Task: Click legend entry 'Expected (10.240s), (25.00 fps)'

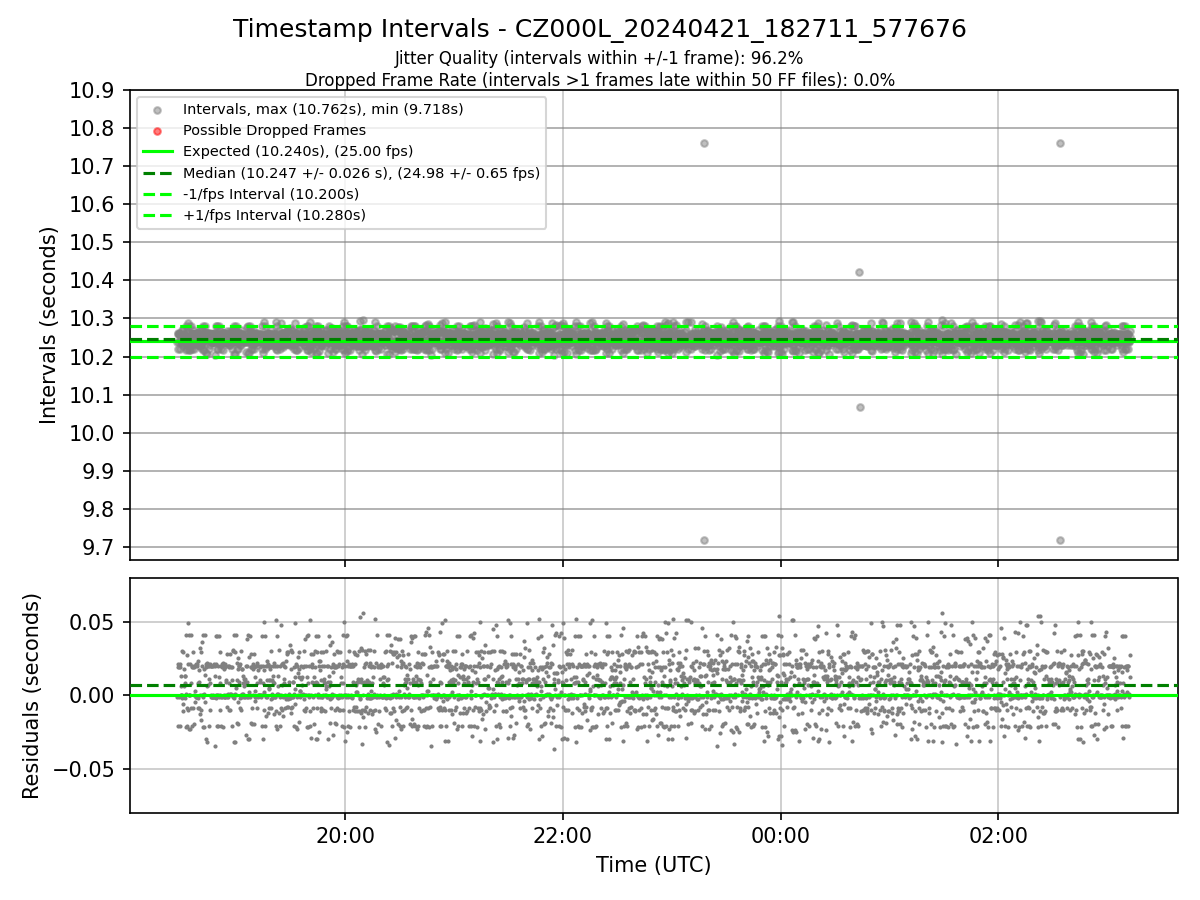Action: click(298, 151)
